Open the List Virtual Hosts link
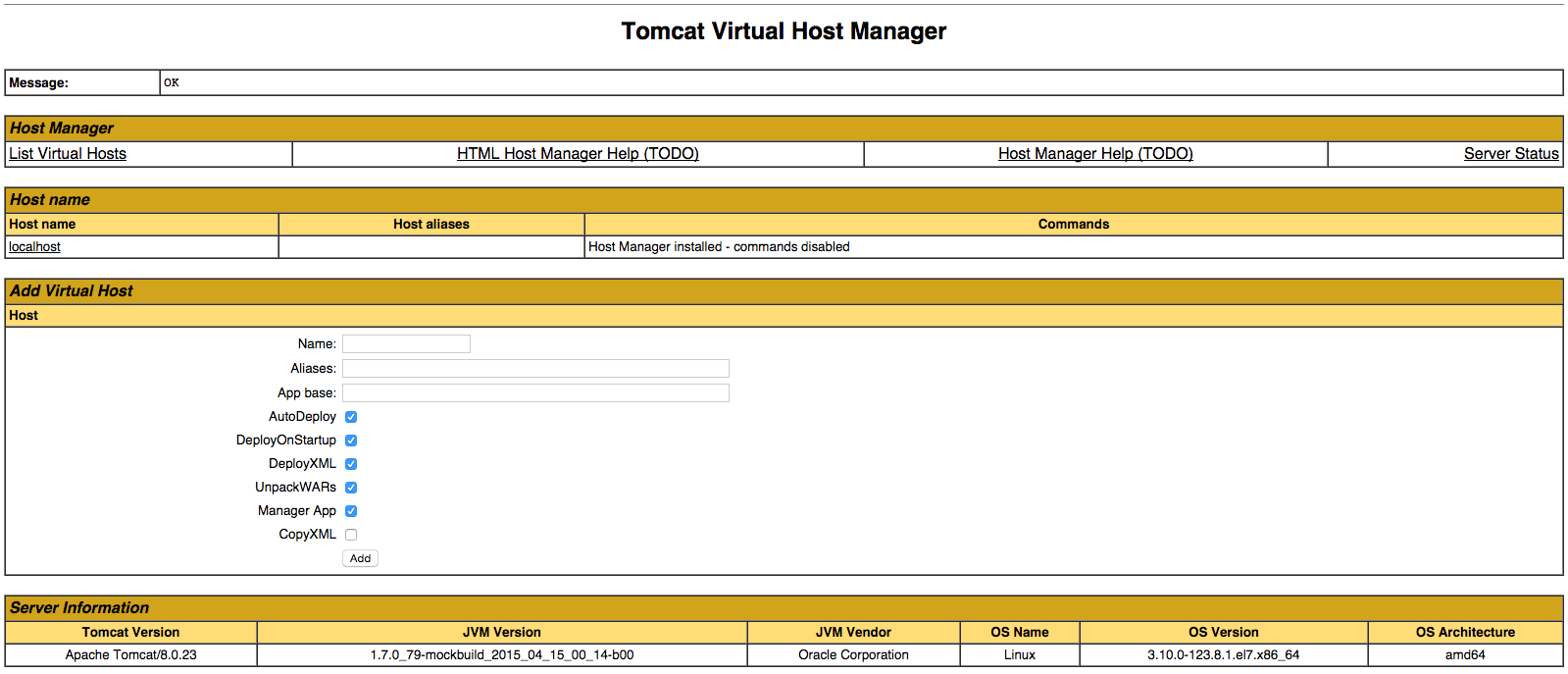The height and width of the screenshot is (674, 1568). pos(68,154)
